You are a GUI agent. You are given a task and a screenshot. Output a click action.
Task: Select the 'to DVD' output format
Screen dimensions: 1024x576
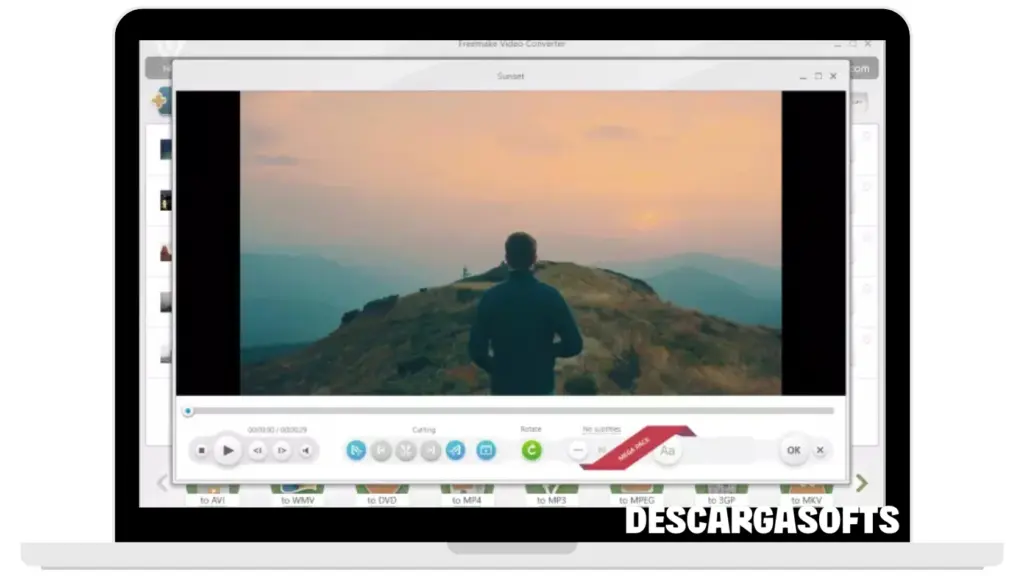coord(384,498)
